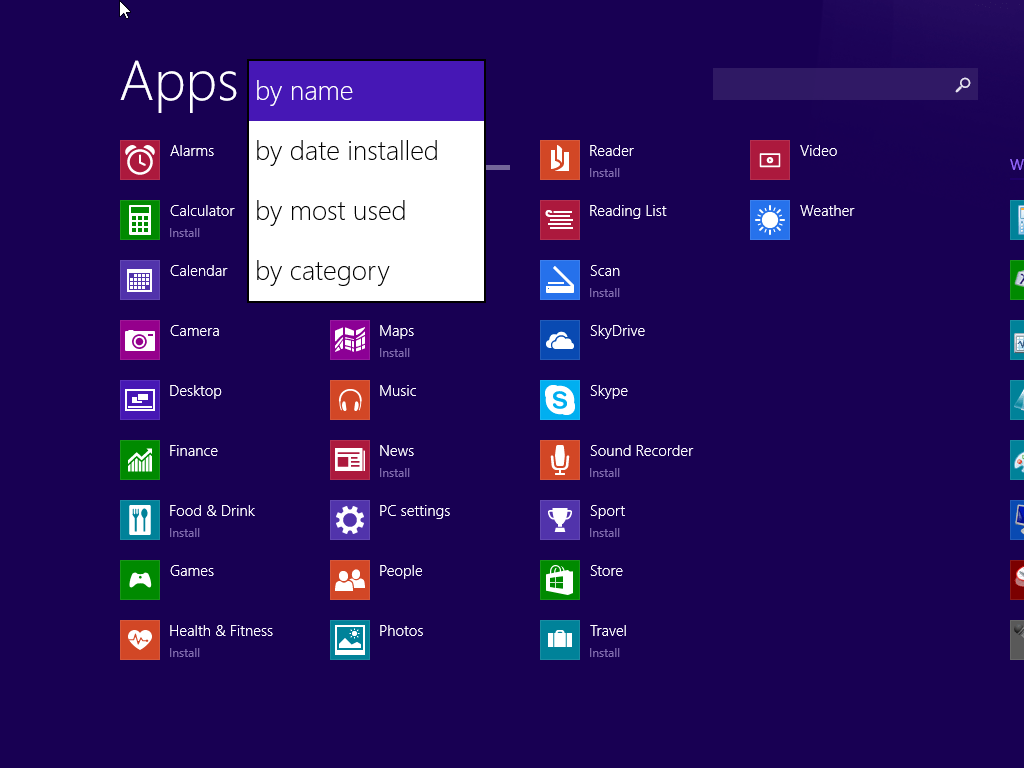Open the Maps app icon
Image resolution: width=1024 pixels, height=768 pixels.
point(350,340)
